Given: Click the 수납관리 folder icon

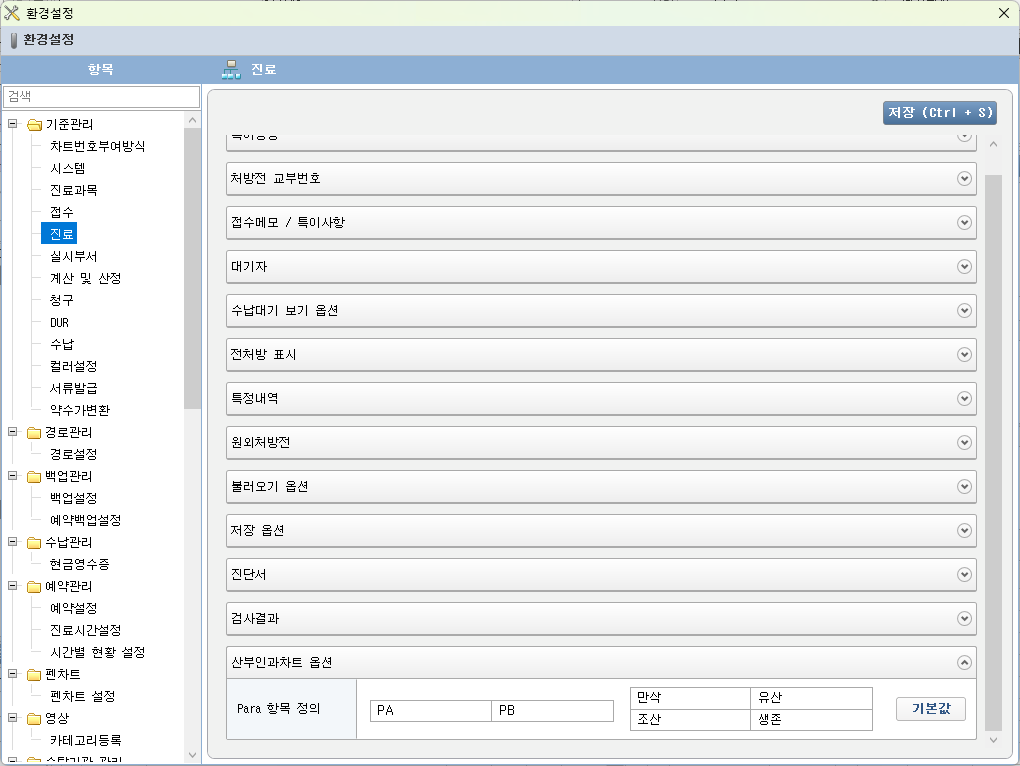Looking at the screenshot, I should (34, 543).
